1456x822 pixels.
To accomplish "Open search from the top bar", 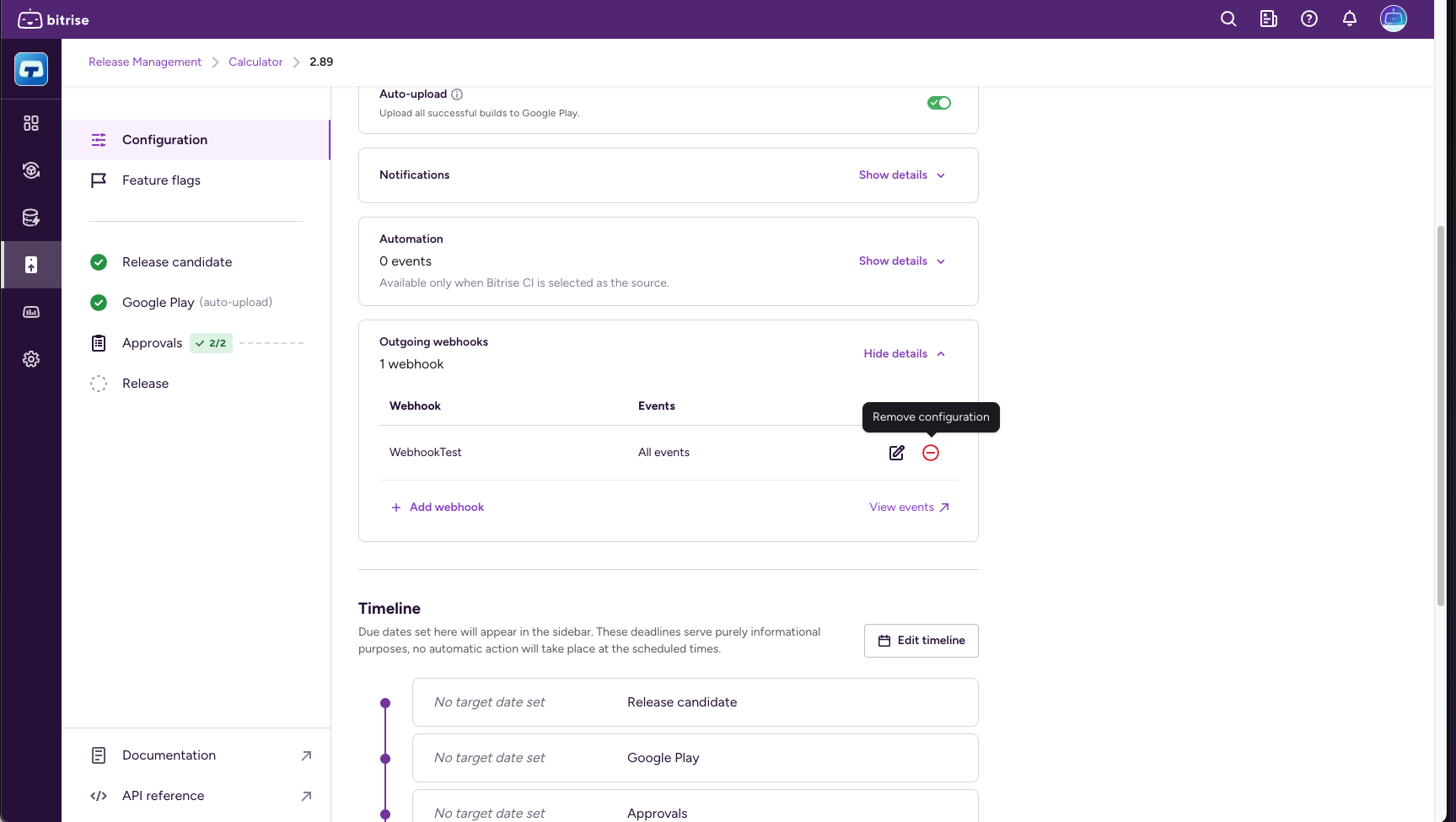I will pyautogui.click(x=1228, y=19).
